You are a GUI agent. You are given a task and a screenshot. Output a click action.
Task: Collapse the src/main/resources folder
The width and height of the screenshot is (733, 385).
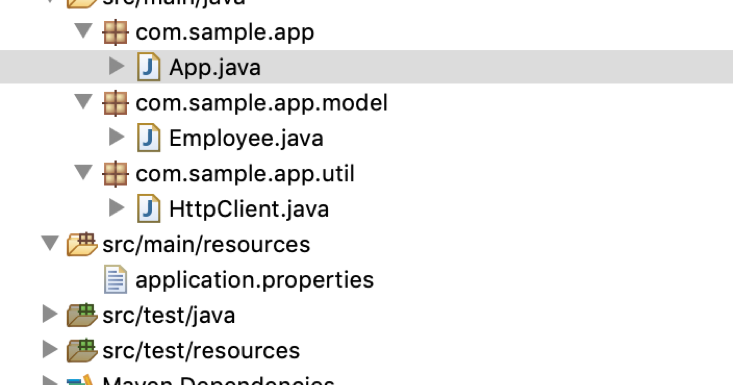coord(50,243)
